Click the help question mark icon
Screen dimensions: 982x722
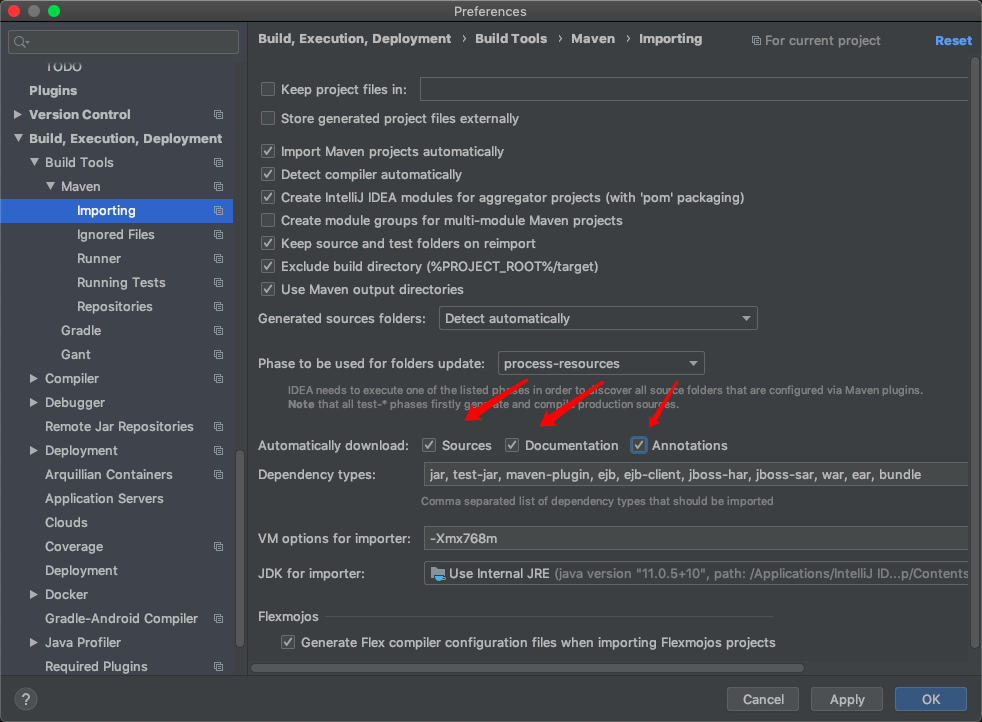[x=25, y=698]
